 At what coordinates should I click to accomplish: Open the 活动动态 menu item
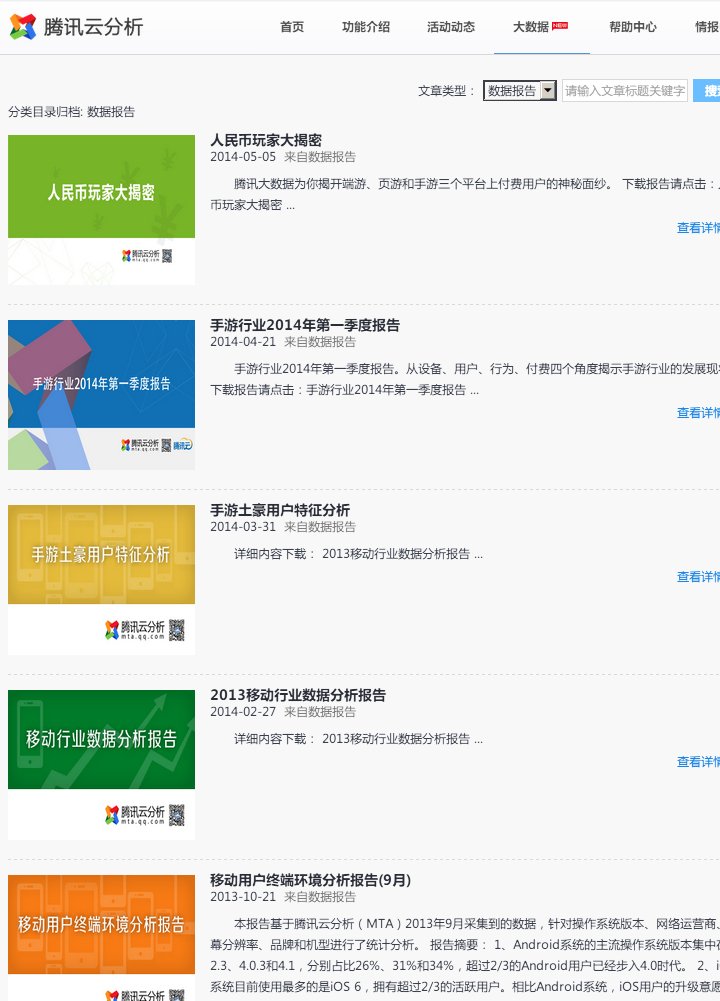tap(451, 27)
